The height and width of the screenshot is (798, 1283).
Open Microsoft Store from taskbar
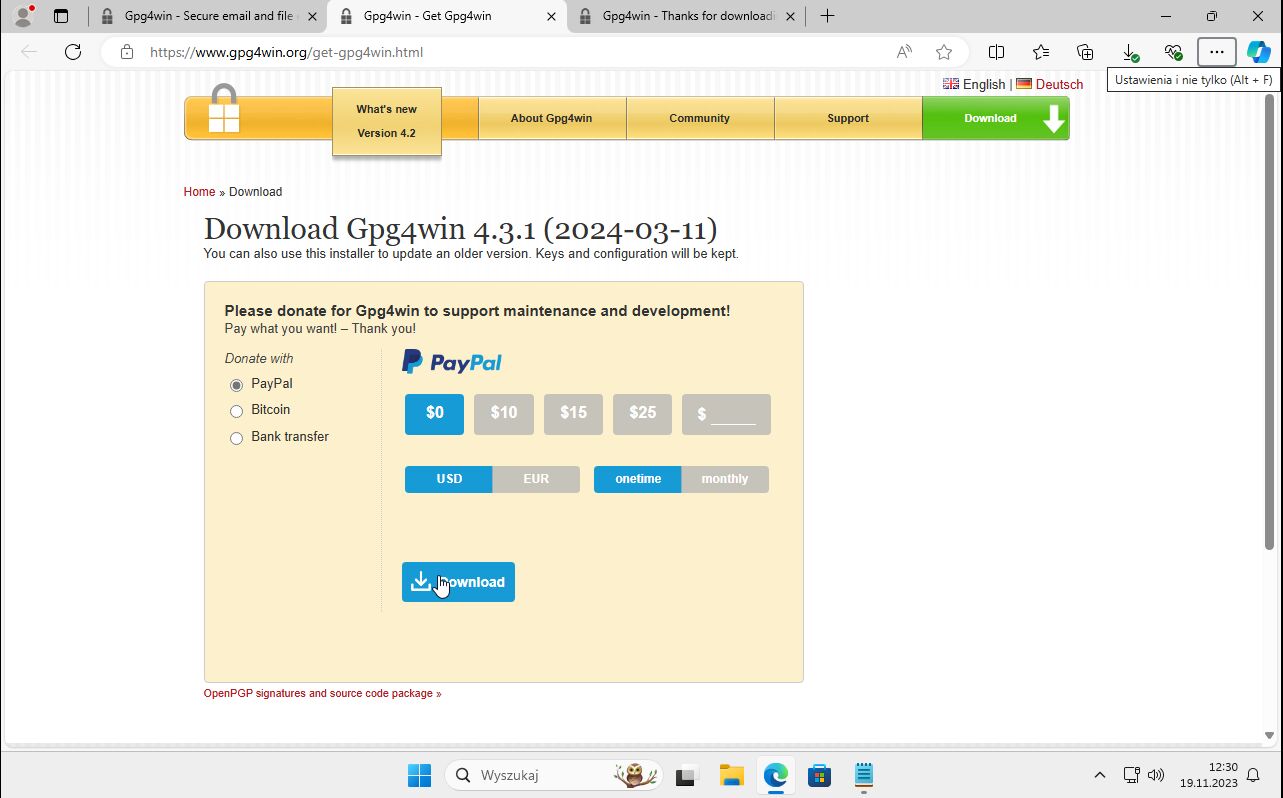coord(819,775)
